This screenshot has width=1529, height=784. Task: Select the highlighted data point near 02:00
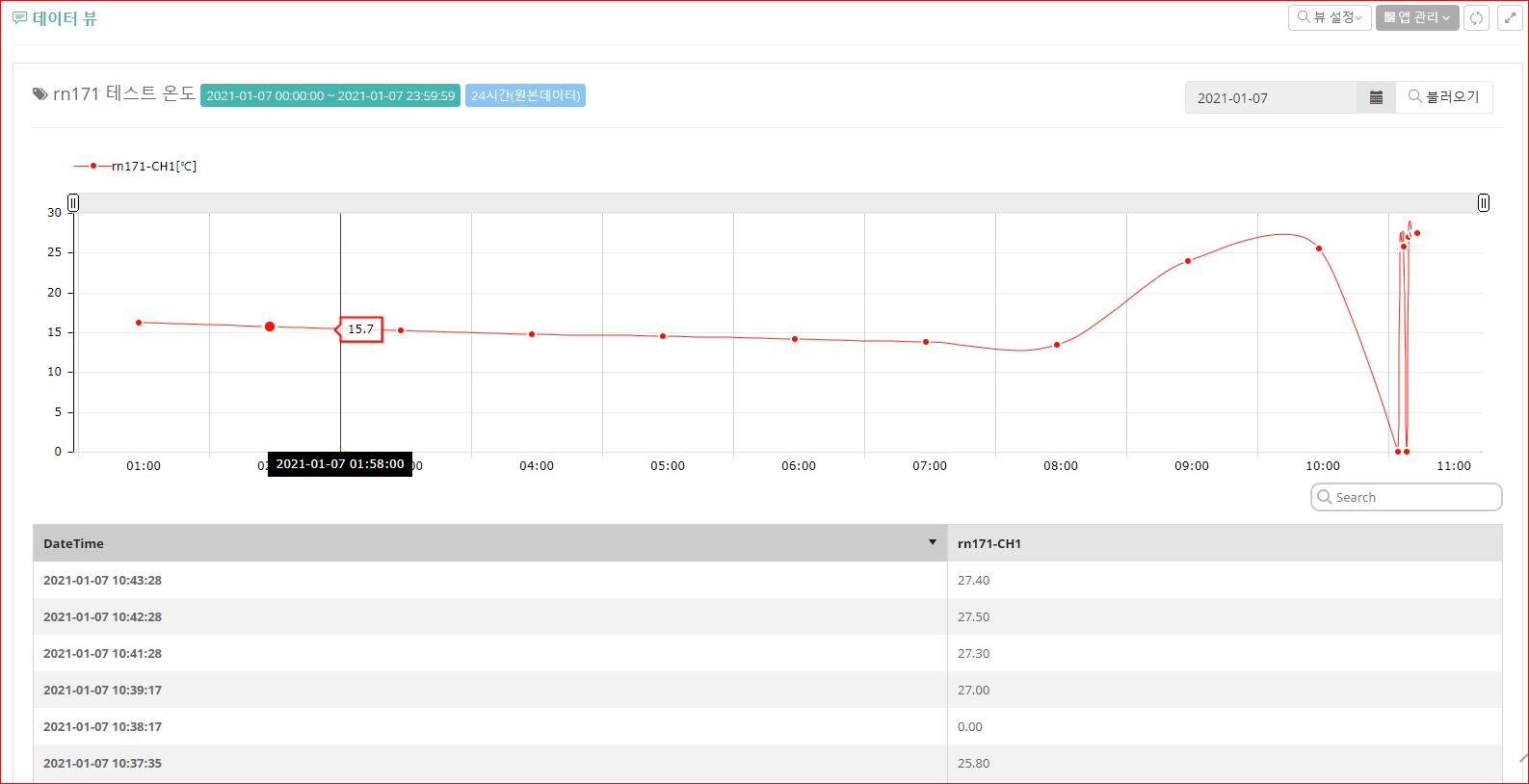(270, 327)
